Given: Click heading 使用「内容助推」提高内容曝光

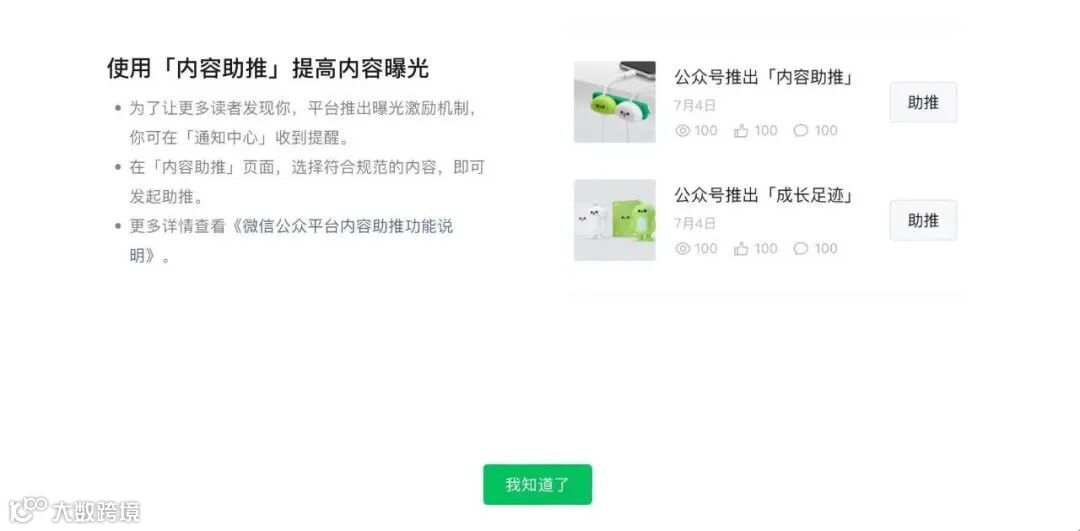Looking at the screenshot, I should point(268,68).
